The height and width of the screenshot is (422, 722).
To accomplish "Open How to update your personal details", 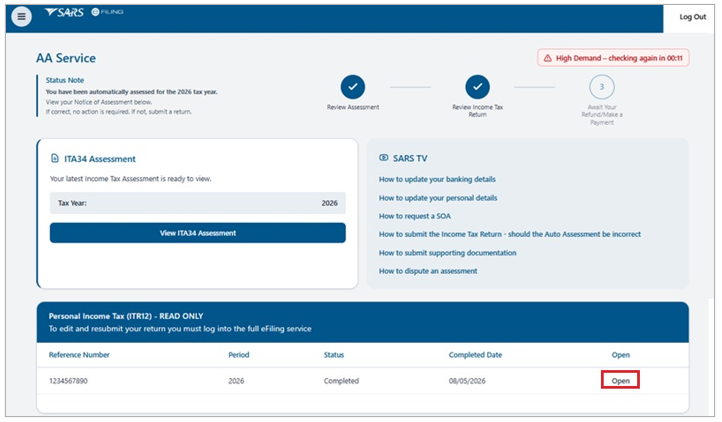I will click(438, 198).
